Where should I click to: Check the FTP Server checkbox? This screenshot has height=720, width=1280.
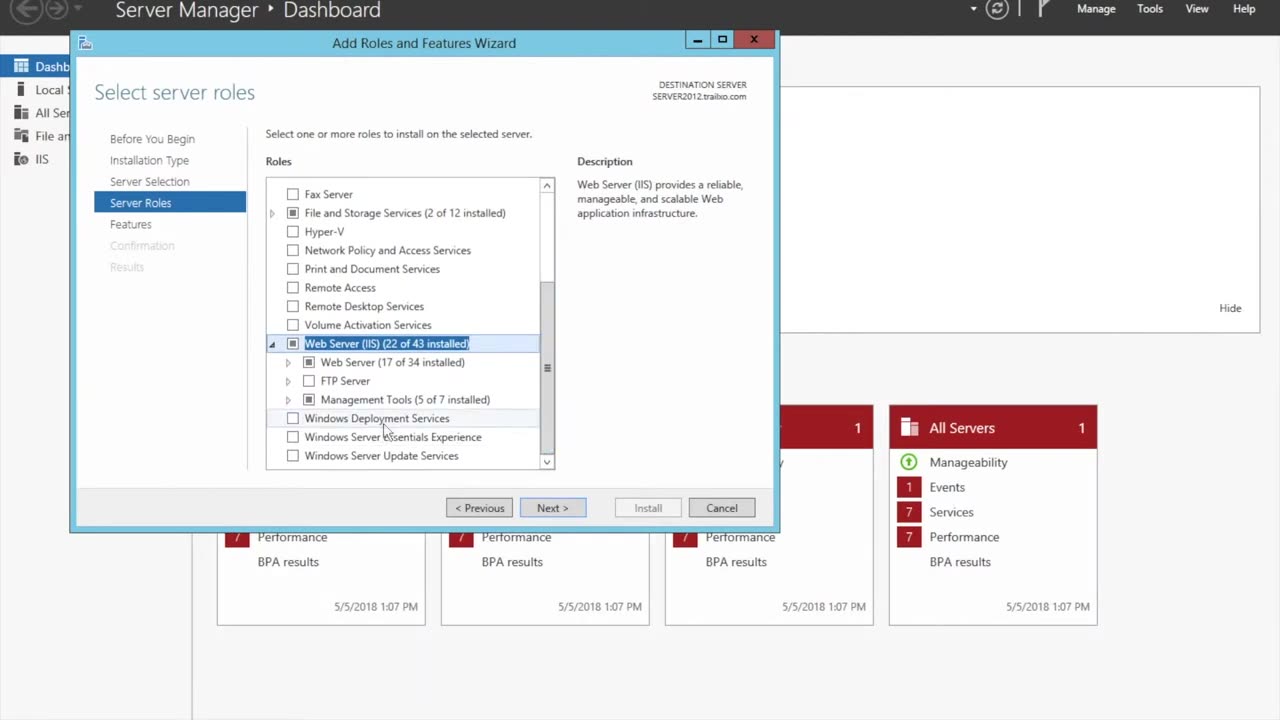pyautogui.click(x=309, y=381)
